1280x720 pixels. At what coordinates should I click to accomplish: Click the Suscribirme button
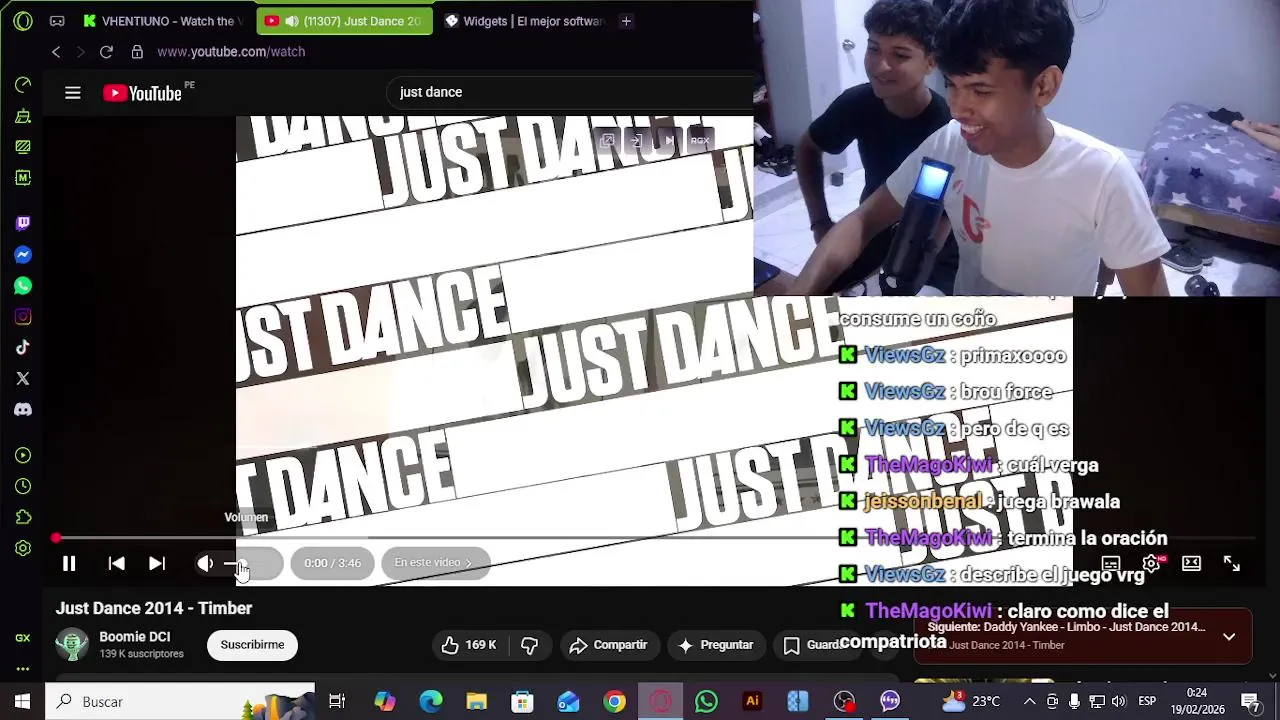[252, 645]
